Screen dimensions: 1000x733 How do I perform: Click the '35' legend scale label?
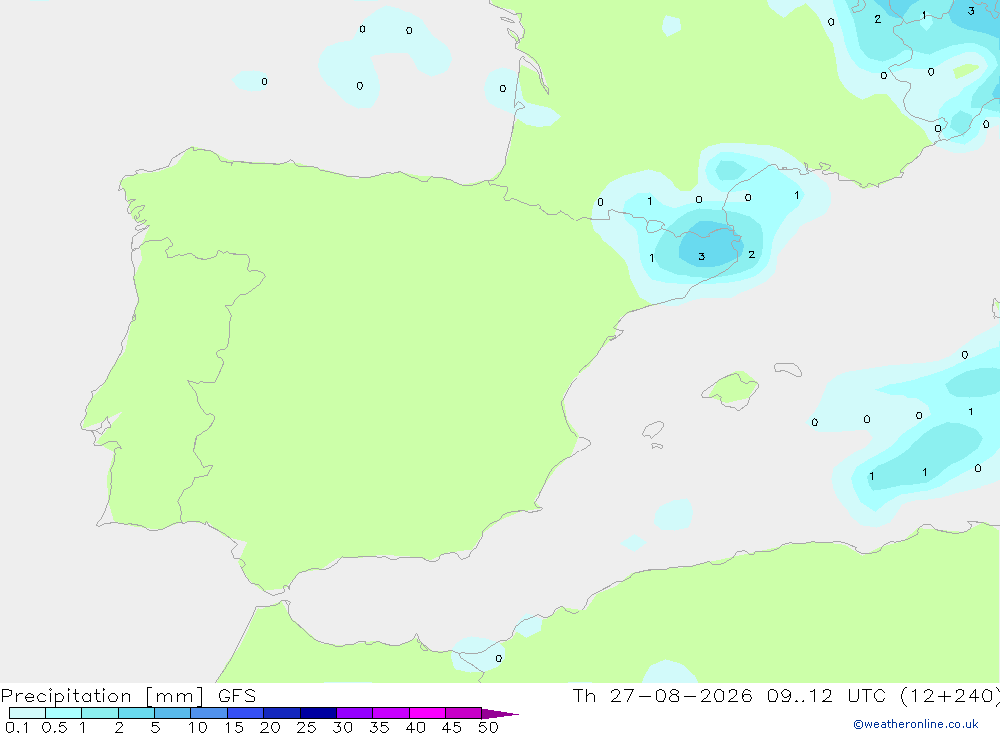click(x=379, y=727)
